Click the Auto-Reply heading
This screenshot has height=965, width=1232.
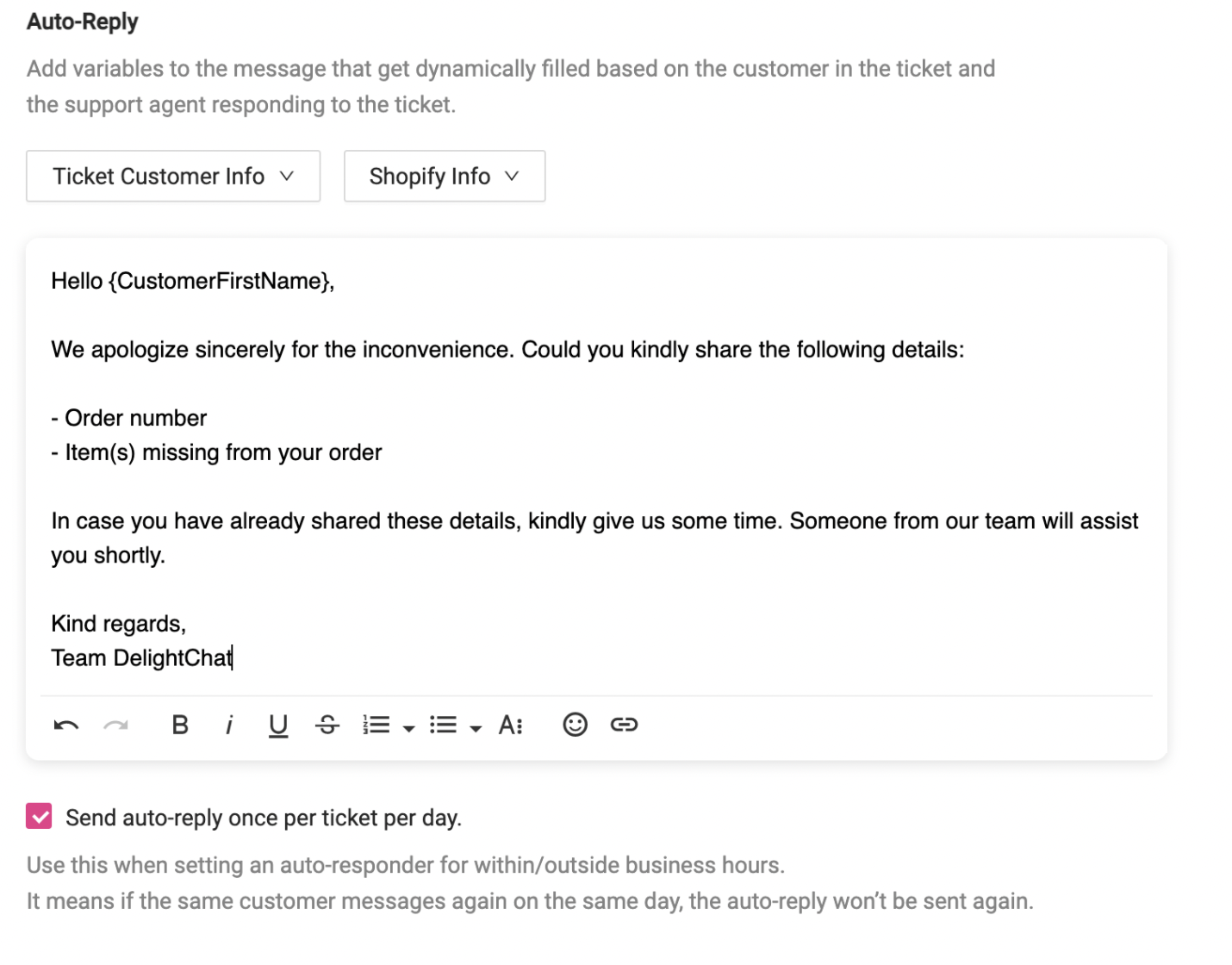click(x=82, y=22)
